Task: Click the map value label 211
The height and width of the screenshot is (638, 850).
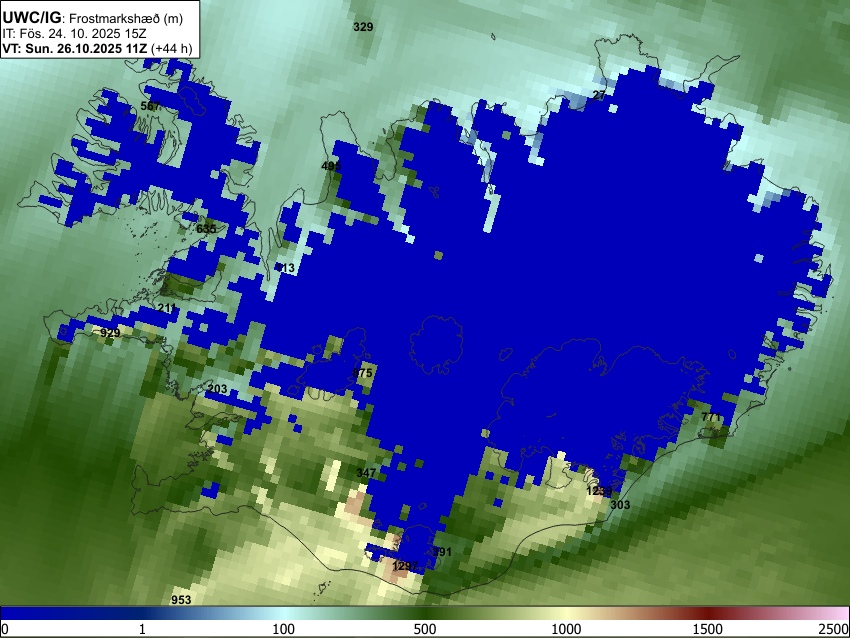Action: click(167, 308)
